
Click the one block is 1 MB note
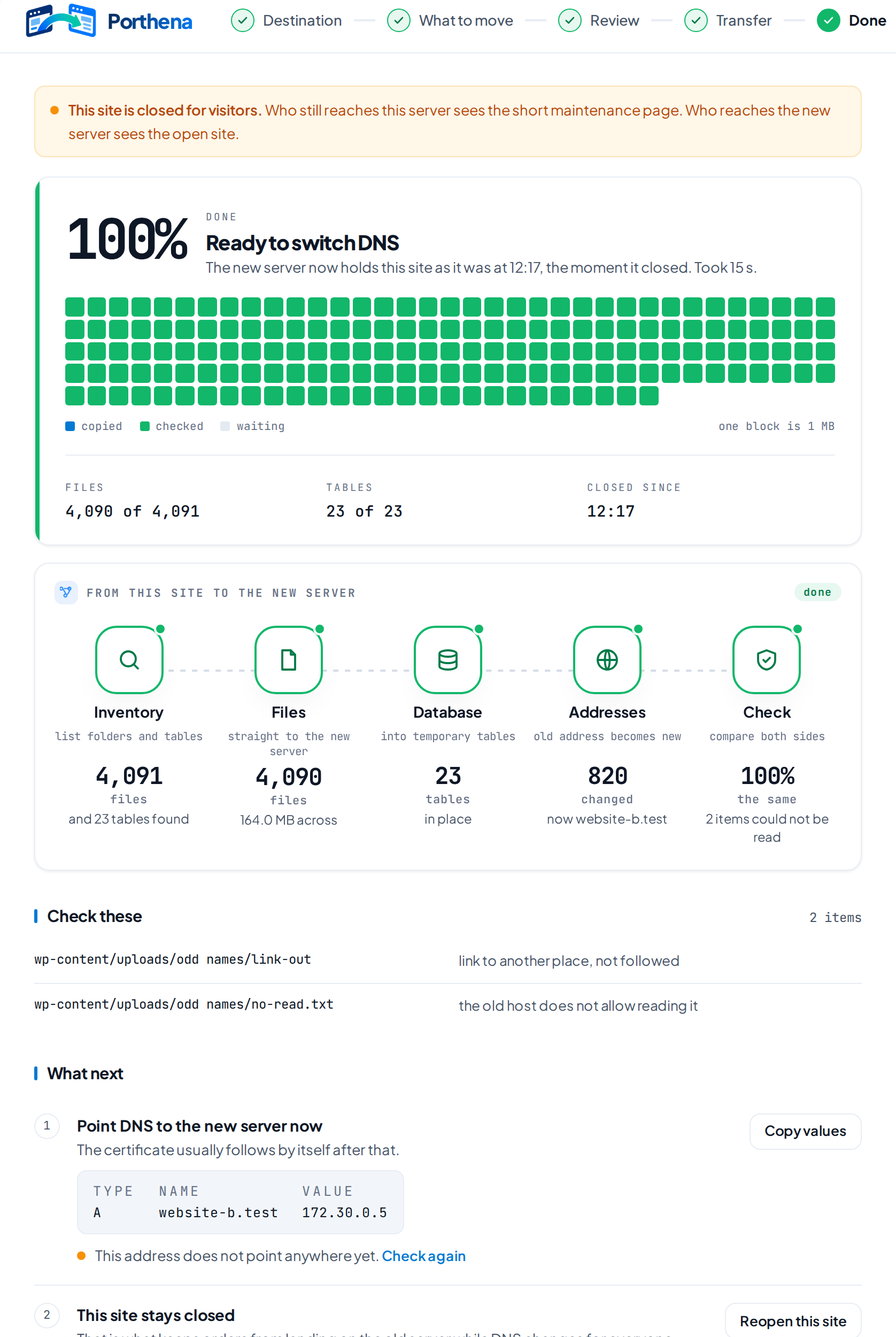tap(776, 426)
